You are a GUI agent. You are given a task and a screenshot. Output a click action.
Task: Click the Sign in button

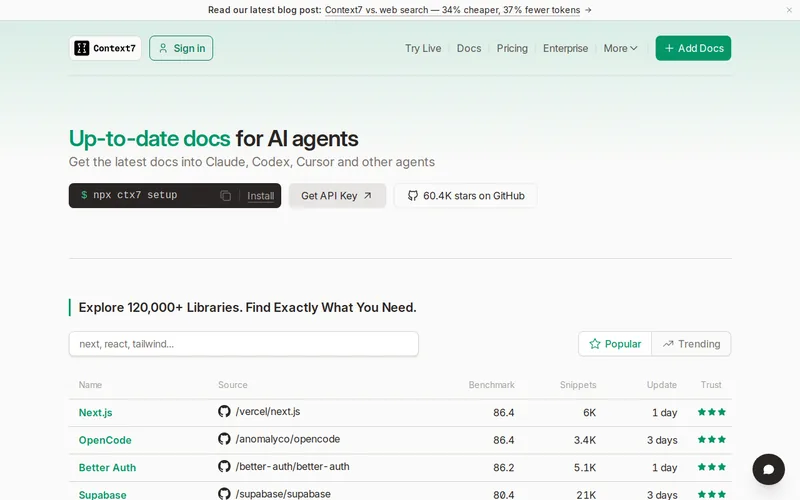pyautogui.click(x=181, y=48)
